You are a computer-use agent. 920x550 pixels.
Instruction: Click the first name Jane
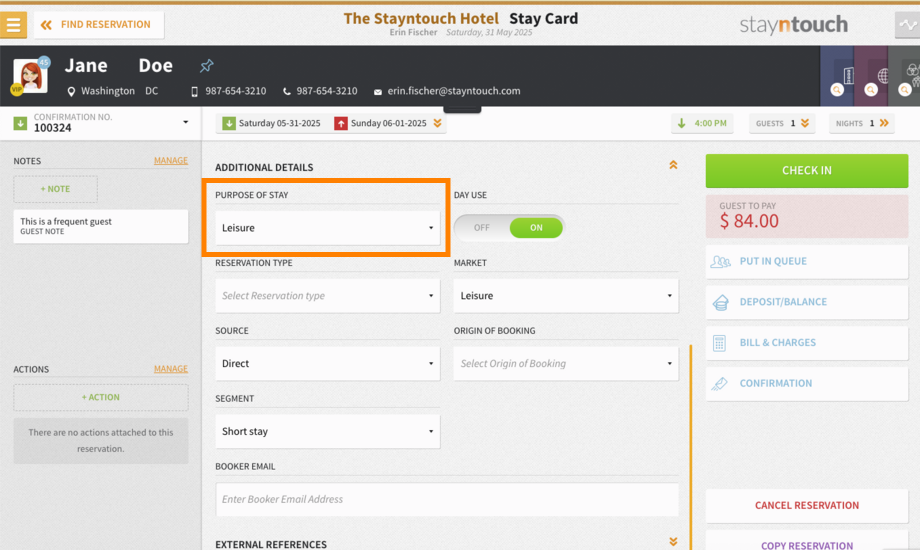[x=86, y=65]
